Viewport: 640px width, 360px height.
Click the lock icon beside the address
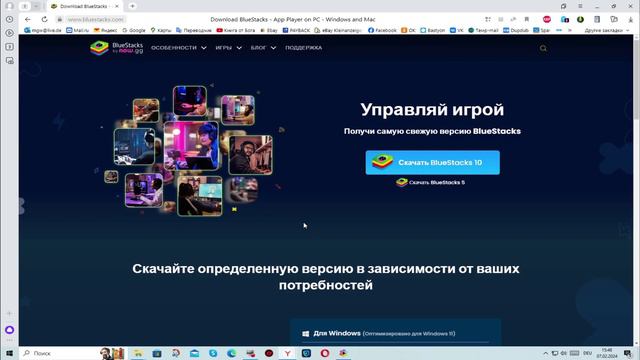pos(59,19)
